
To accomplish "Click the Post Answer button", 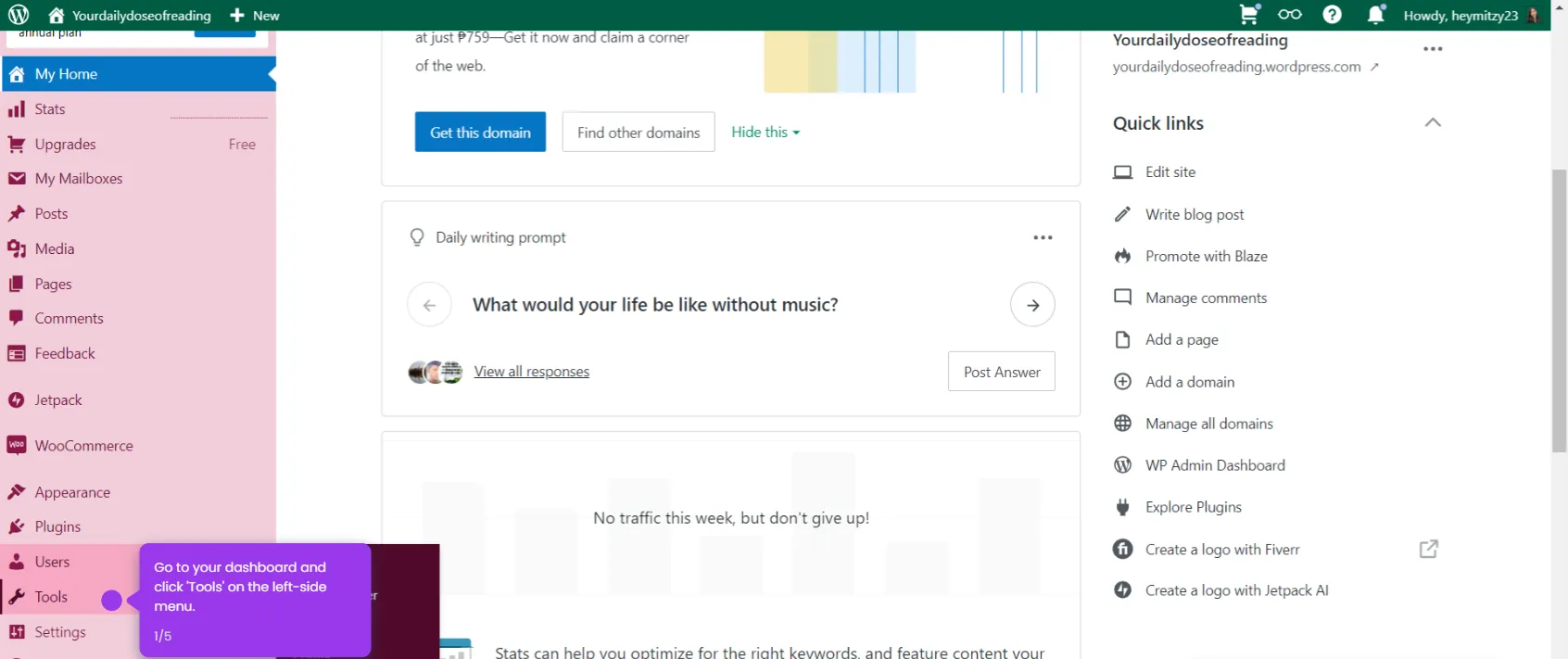I will coord(1002,372).
